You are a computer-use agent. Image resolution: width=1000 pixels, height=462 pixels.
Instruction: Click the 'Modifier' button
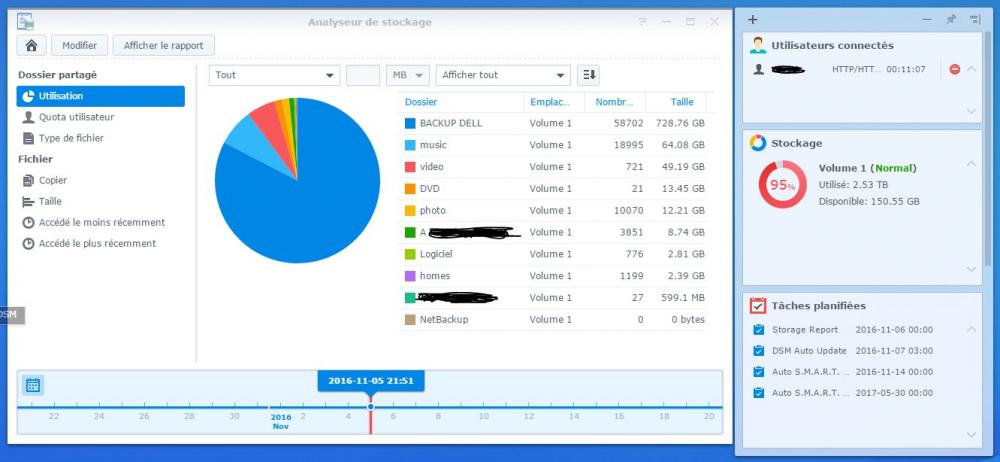(80, 45)
